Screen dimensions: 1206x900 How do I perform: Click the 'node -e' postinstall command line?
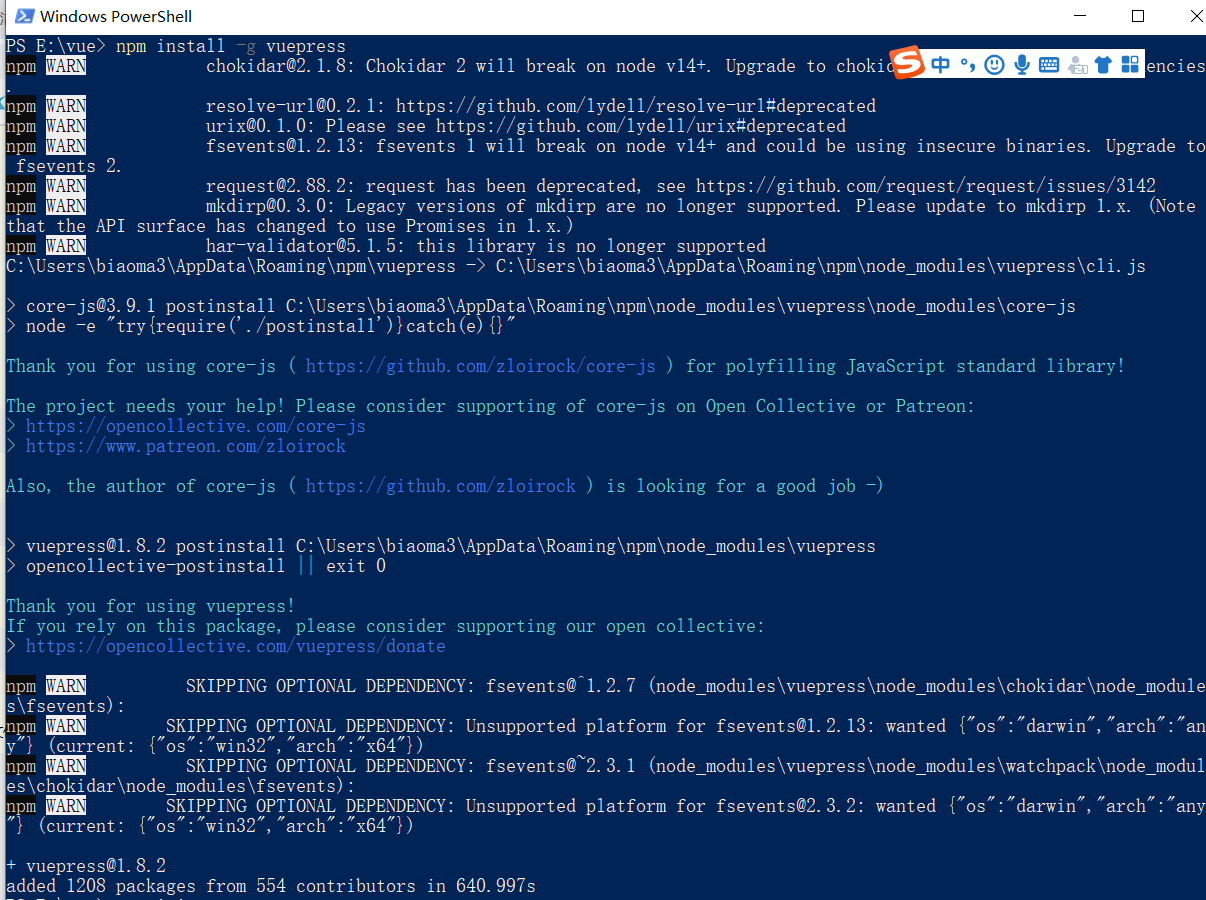click(x=261, y=326)
